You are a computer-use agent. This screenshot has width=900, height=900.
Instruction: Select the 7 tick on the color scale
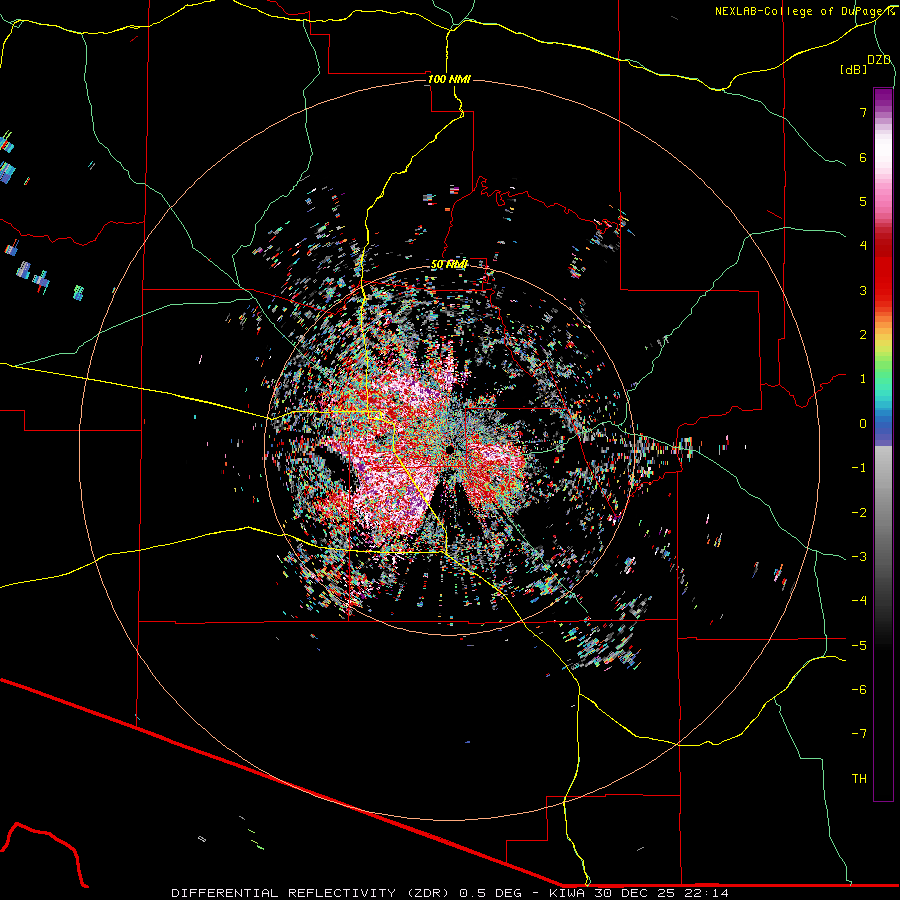(x=863, y=112)
